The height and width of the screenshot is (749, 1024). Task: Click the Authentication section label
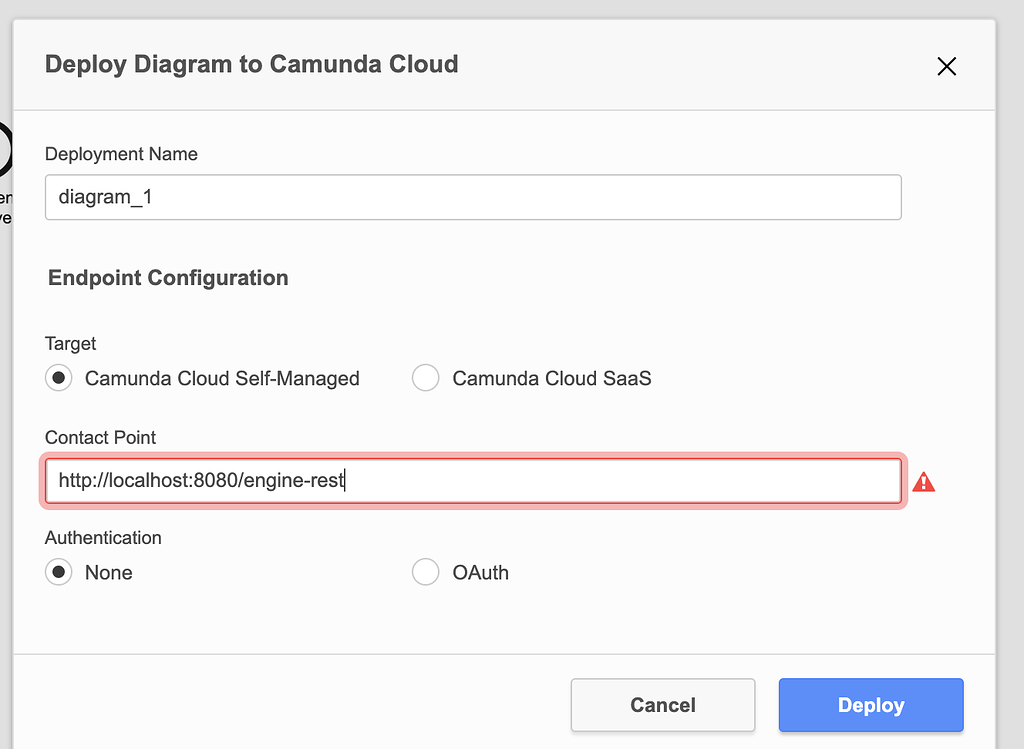coord(103,538)
